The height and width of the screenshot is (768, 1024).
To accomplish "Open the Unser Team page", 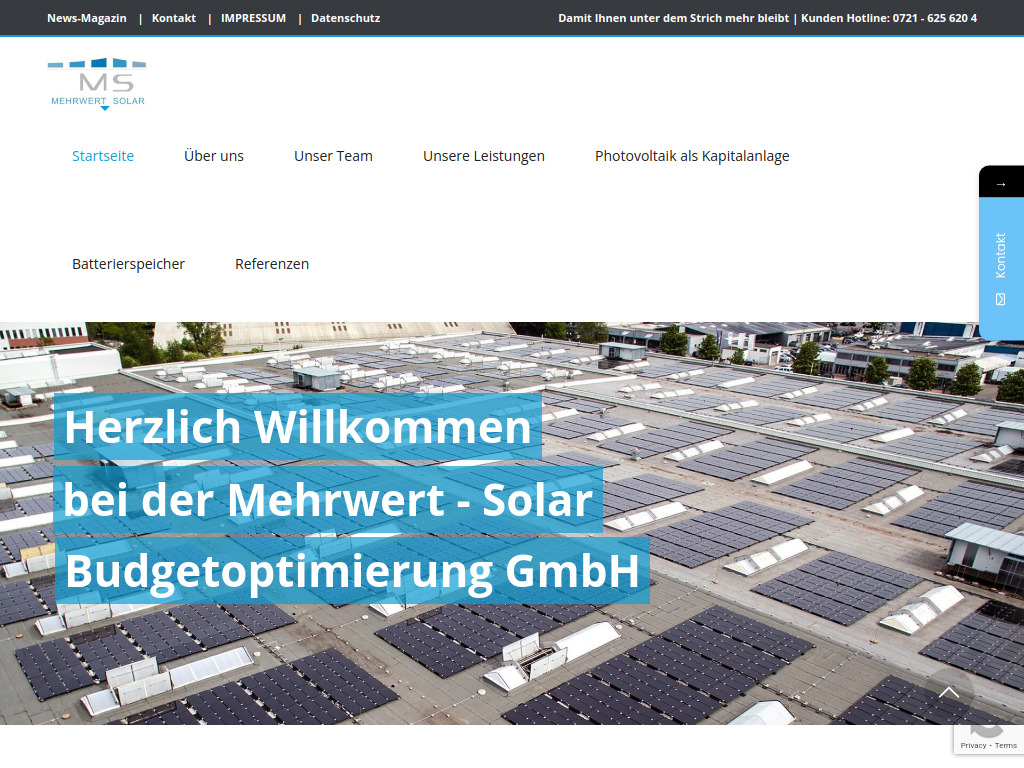I will (x=333, y=155).
